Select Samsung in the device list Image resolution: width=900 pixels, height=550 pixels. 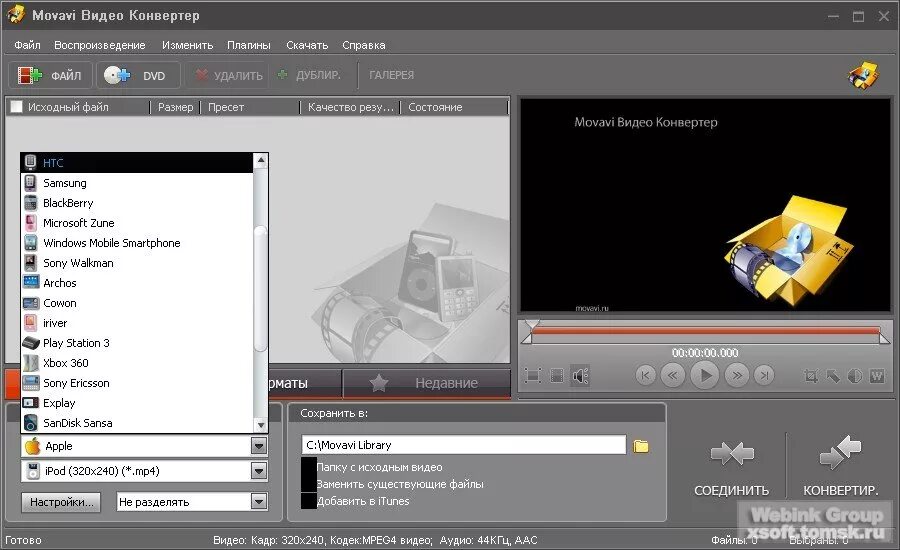(x=137, y=183)
